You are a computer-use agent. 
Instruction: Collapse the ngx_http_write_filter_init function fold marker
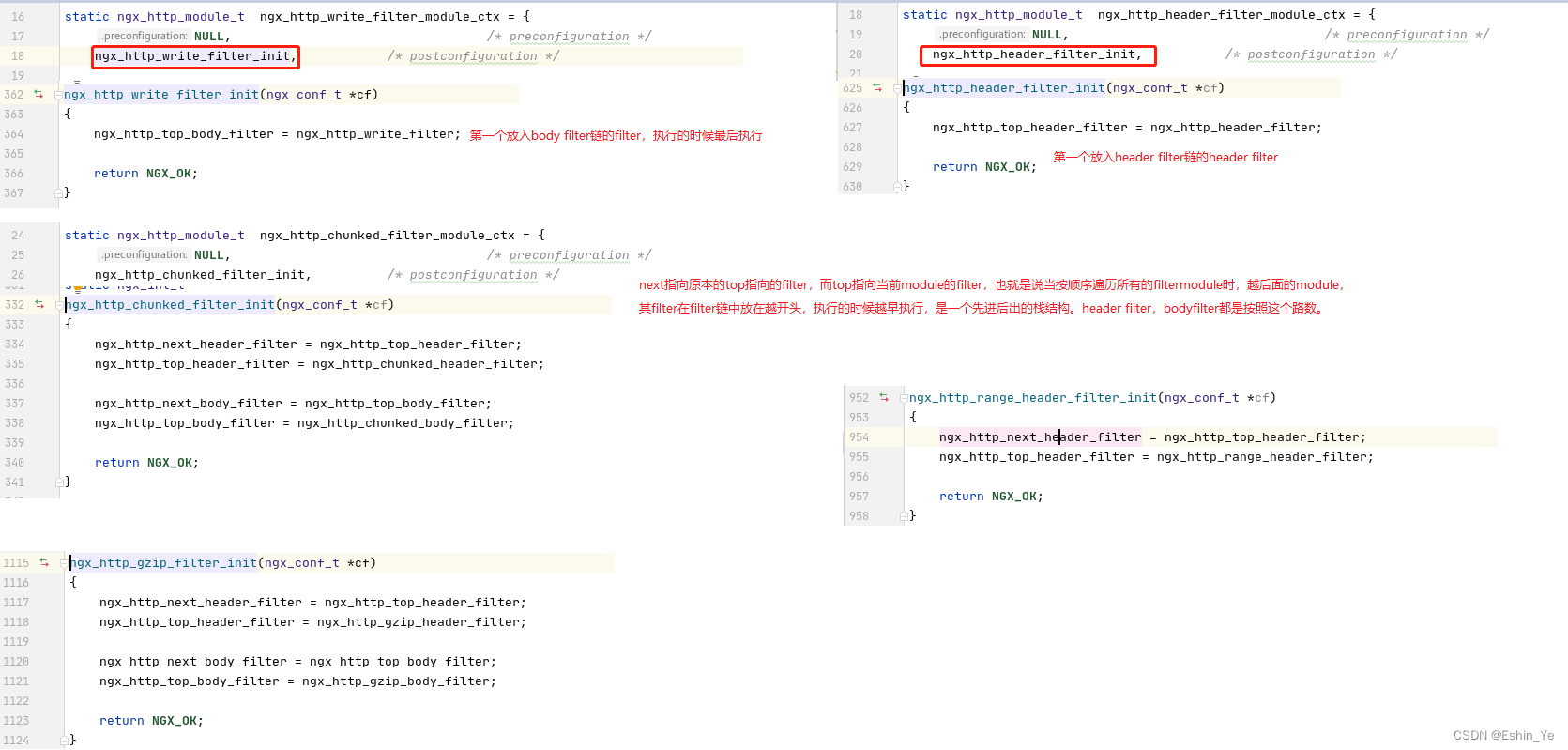click(59, 95)
